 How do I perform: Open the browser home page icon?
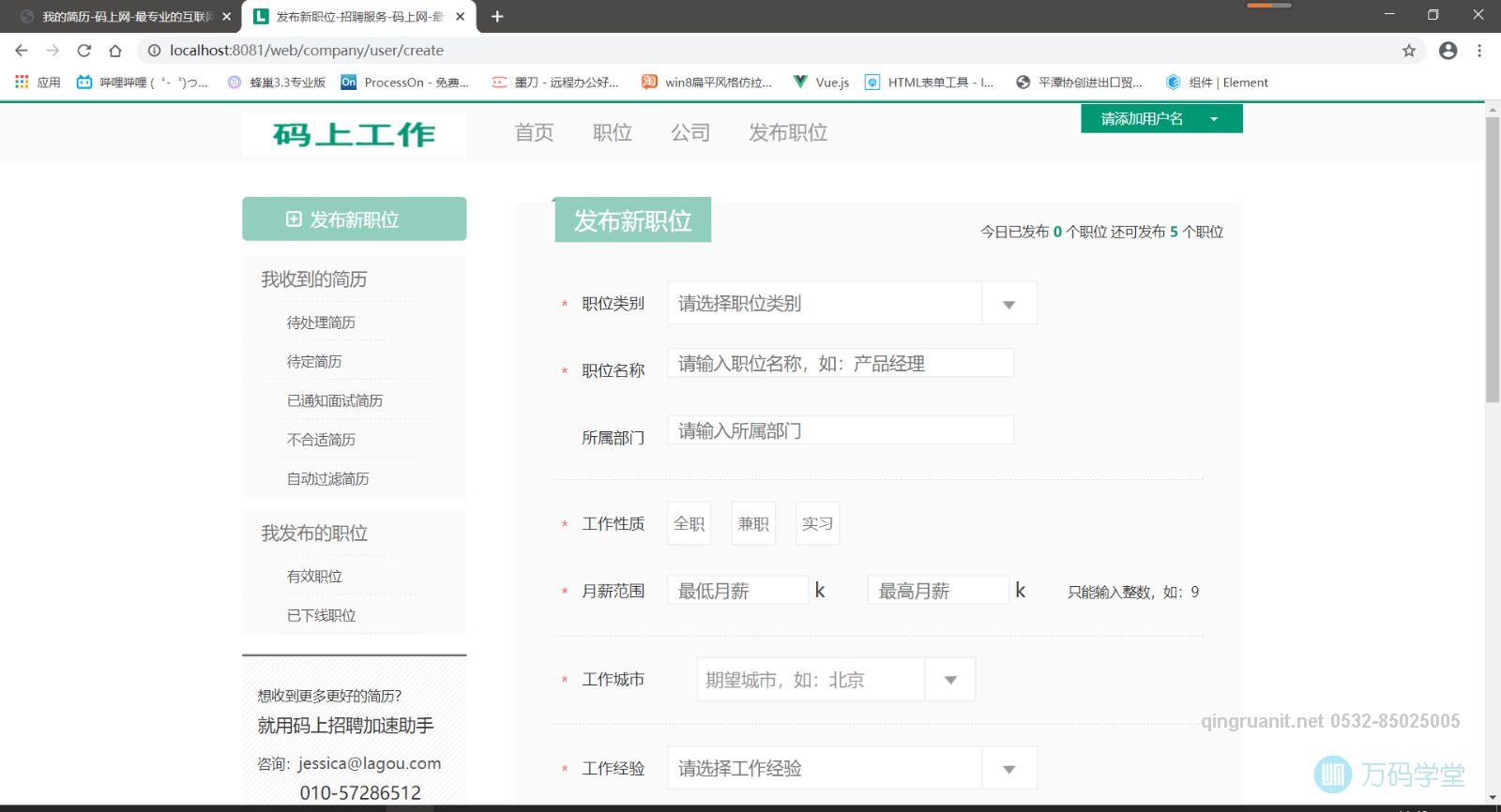tap(114, 51)
